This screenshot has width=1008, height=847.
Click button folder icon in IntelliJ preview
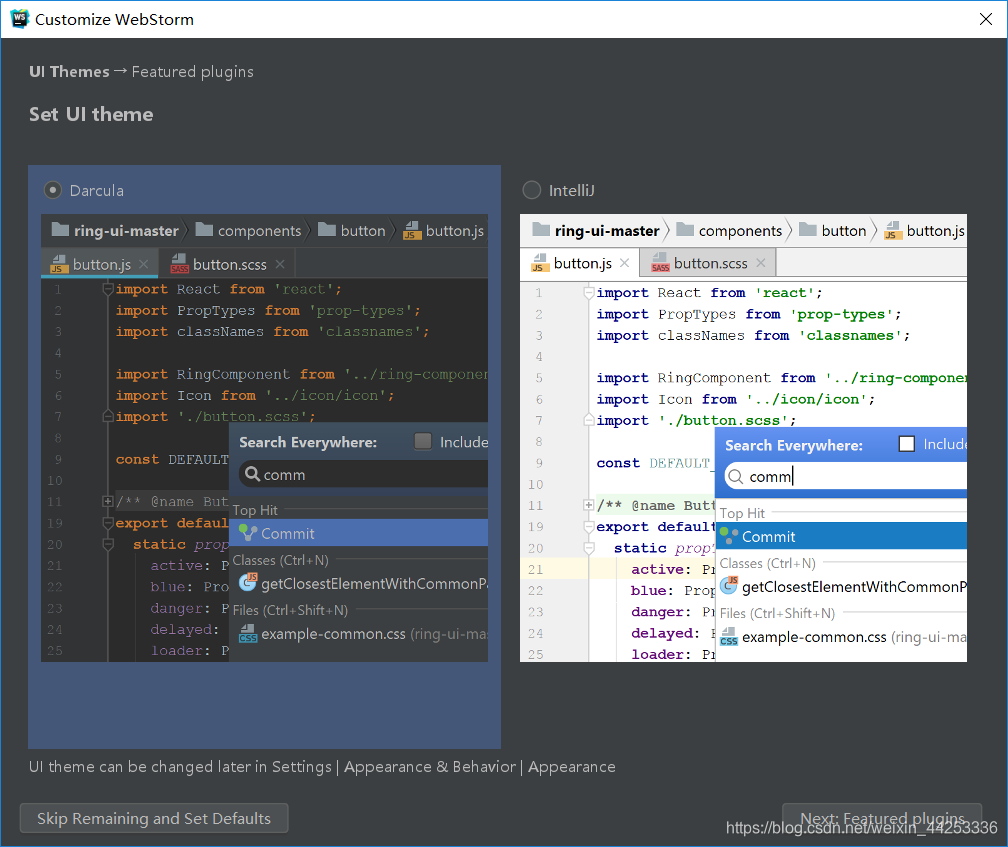tap(808, 229)
